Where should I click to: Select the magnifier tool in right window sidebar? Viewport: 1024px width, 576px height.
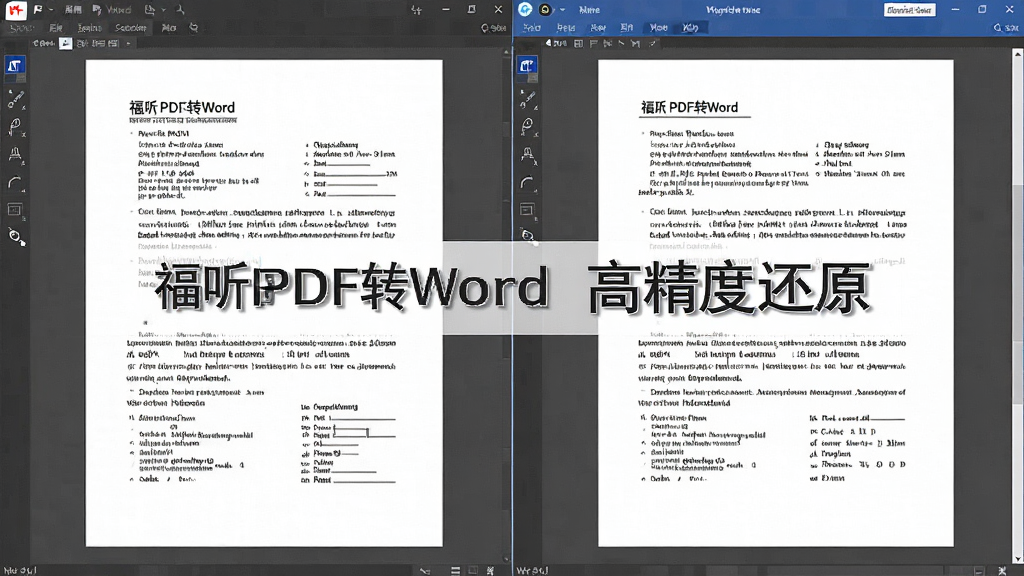click(x=528, y=236)
